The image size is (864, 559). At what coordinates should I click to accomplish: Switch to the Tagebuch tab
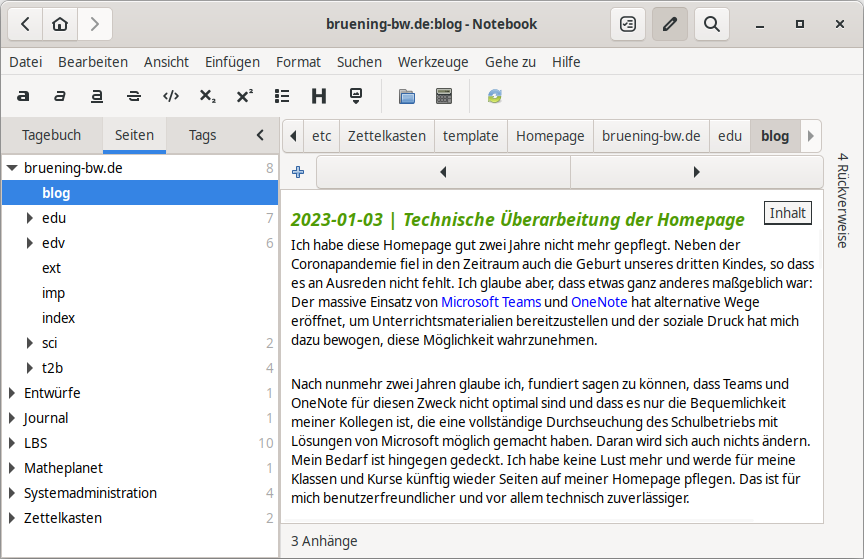click(51, 135)
